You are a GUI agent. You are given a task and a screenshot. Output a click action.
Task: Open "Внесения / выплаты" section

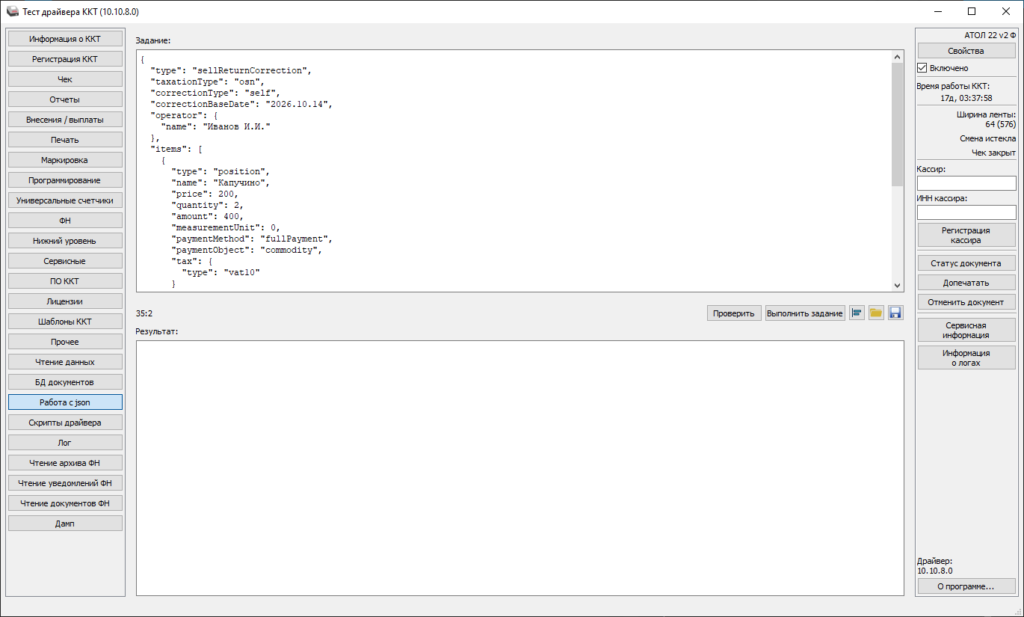click(x=65, y=120)
